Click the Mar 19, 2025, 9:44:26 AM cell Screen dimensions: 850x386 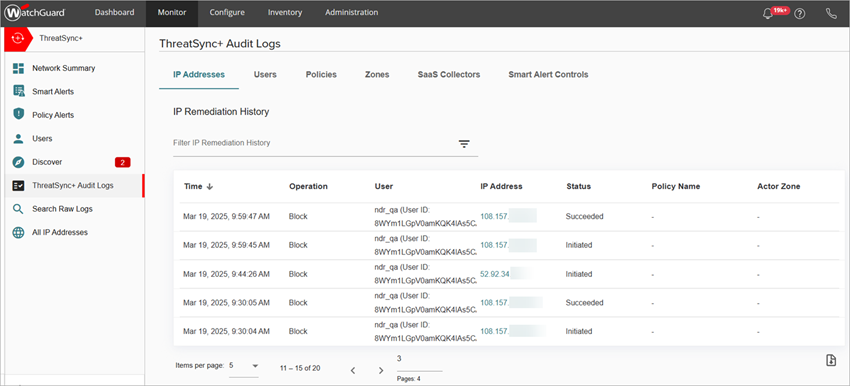(227, 274)
